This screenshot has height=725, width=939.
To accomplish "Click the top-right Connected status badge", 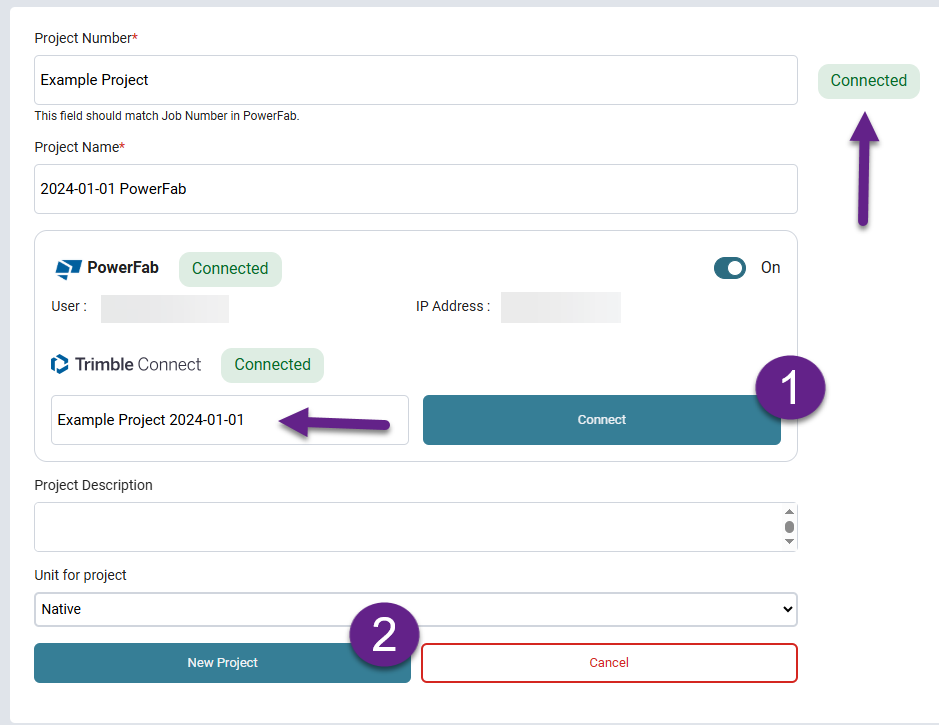I will (868, 81).
